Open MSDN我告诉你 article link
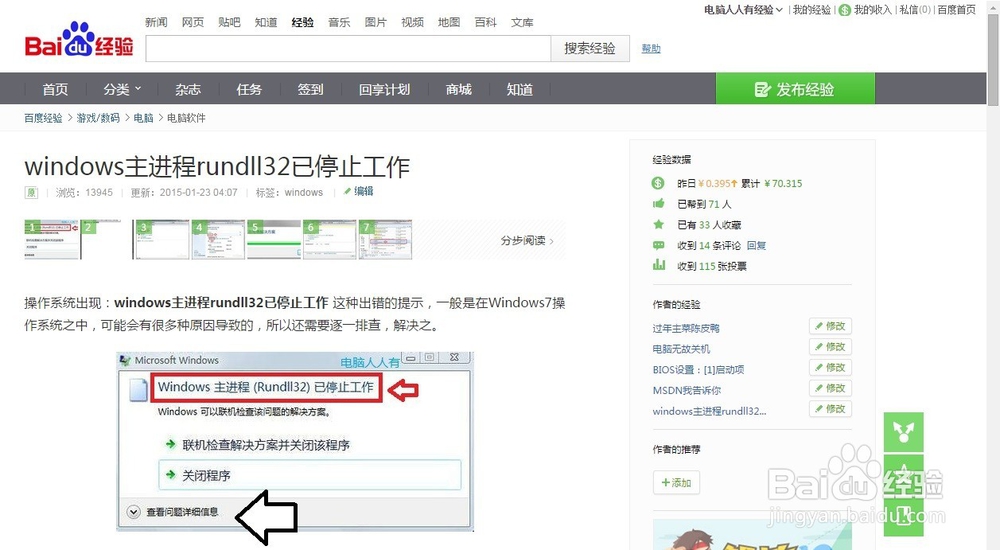 pyautogui.click(x=687, y=390)
